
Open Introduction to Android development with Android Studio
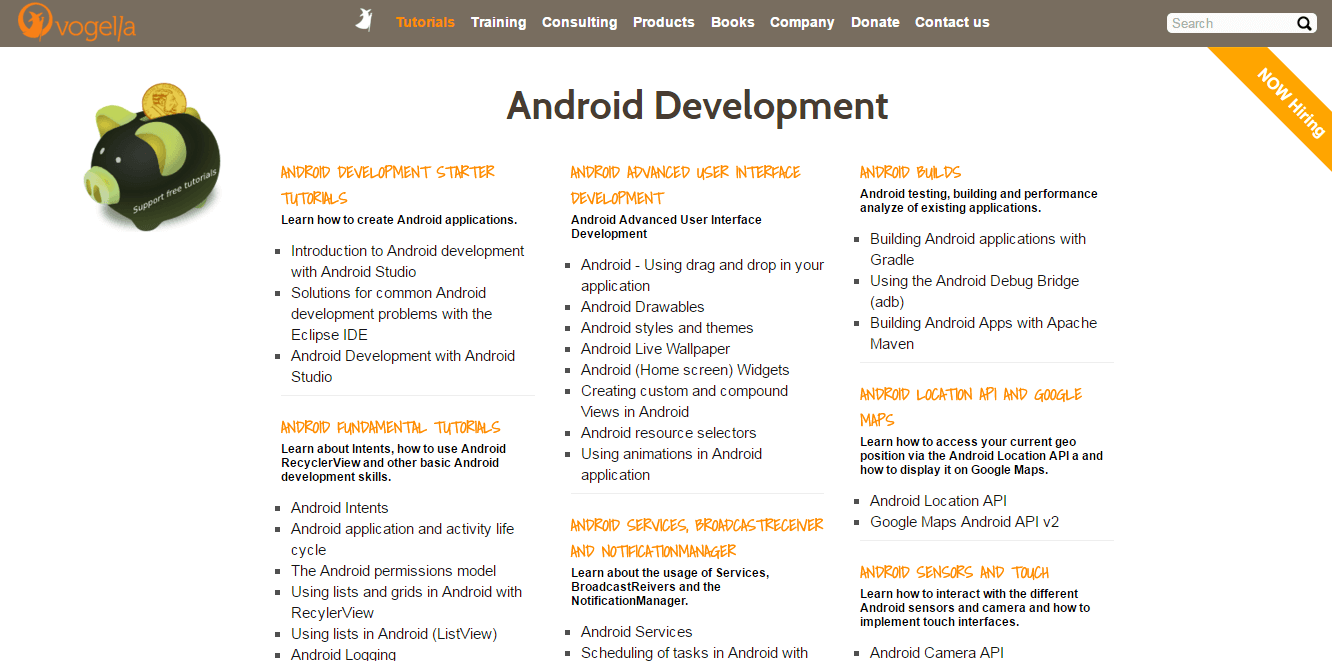coord(408,261)
